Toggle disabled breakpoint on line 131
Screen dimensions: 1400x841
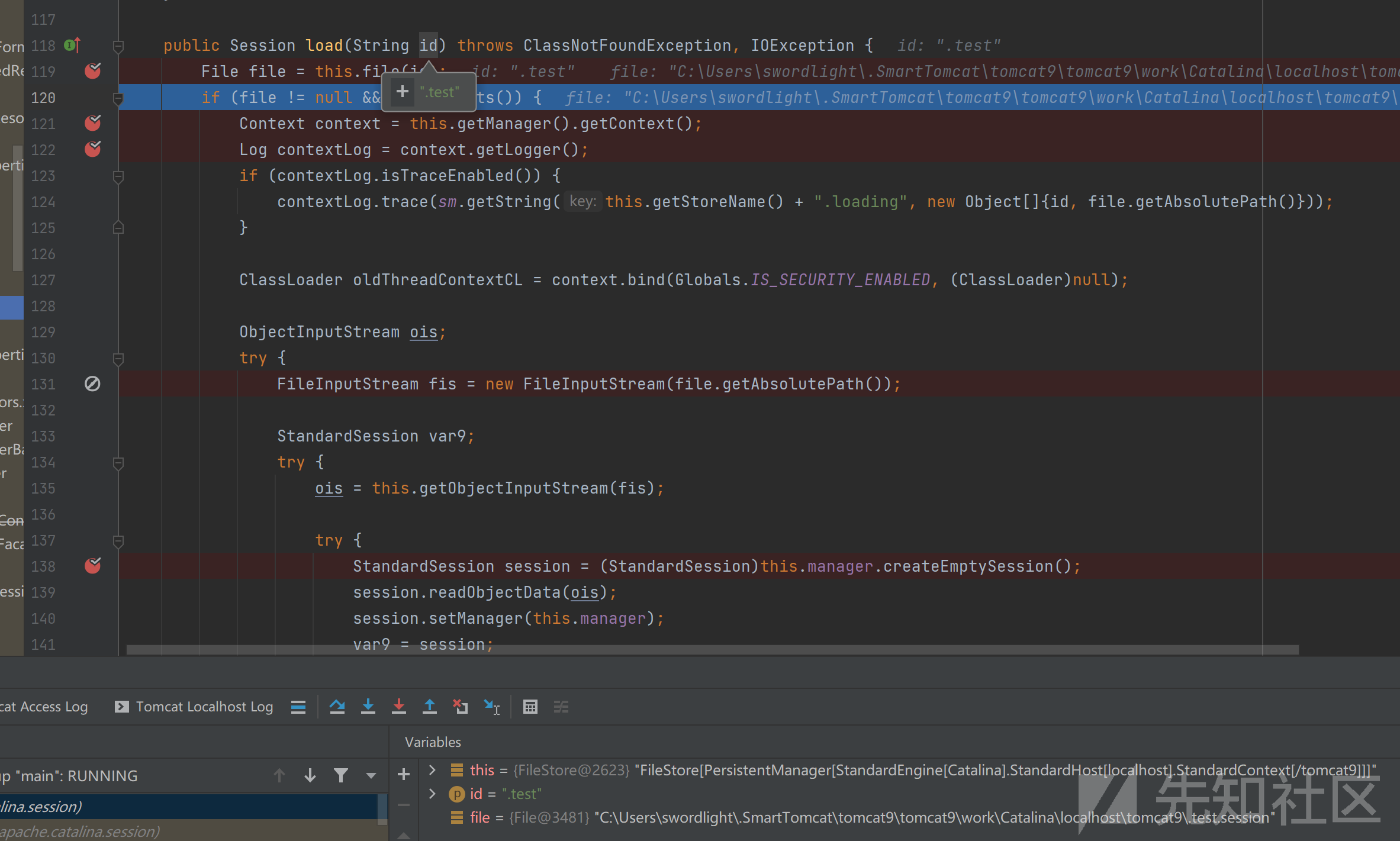coord(93,384)
